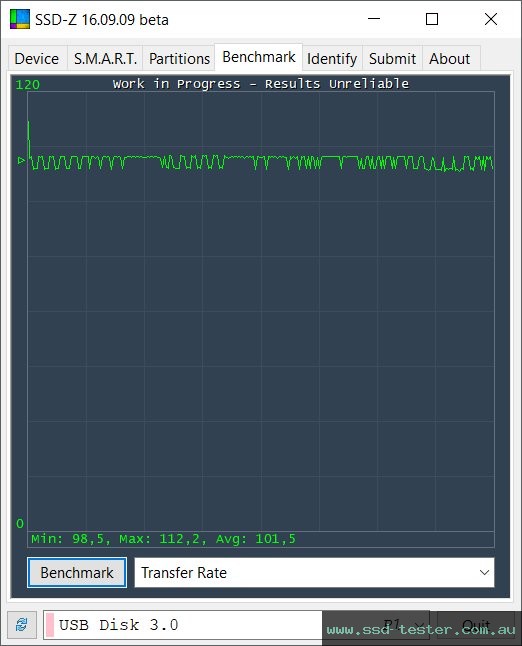Image resolution: width=522 pixels, height=646 pixels.
Task: Minimize the SSD-Z window
Action: [x=374, y=19]
